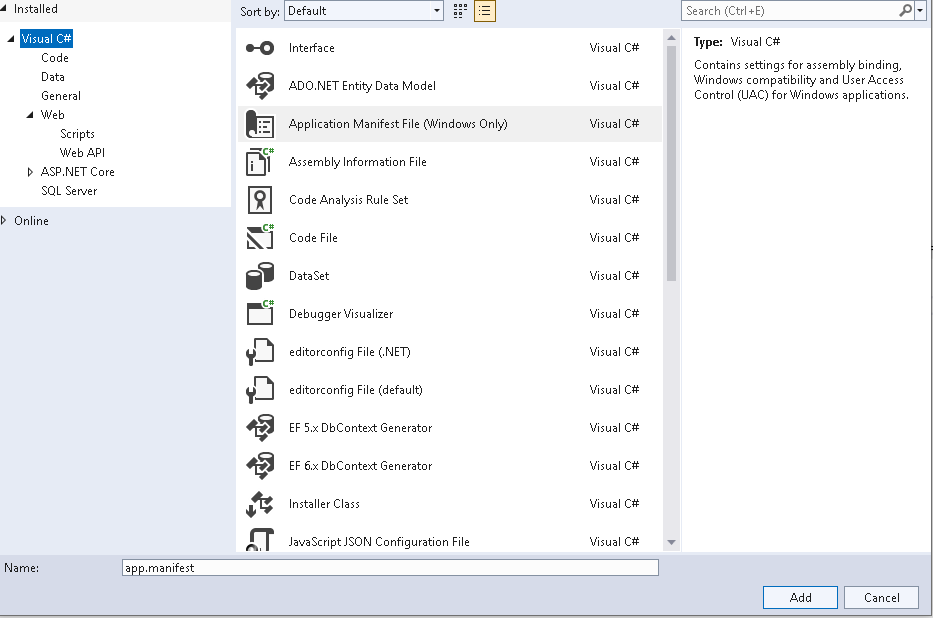Click the DataSet template icon
933x618 pixels.
pos(260,276)
